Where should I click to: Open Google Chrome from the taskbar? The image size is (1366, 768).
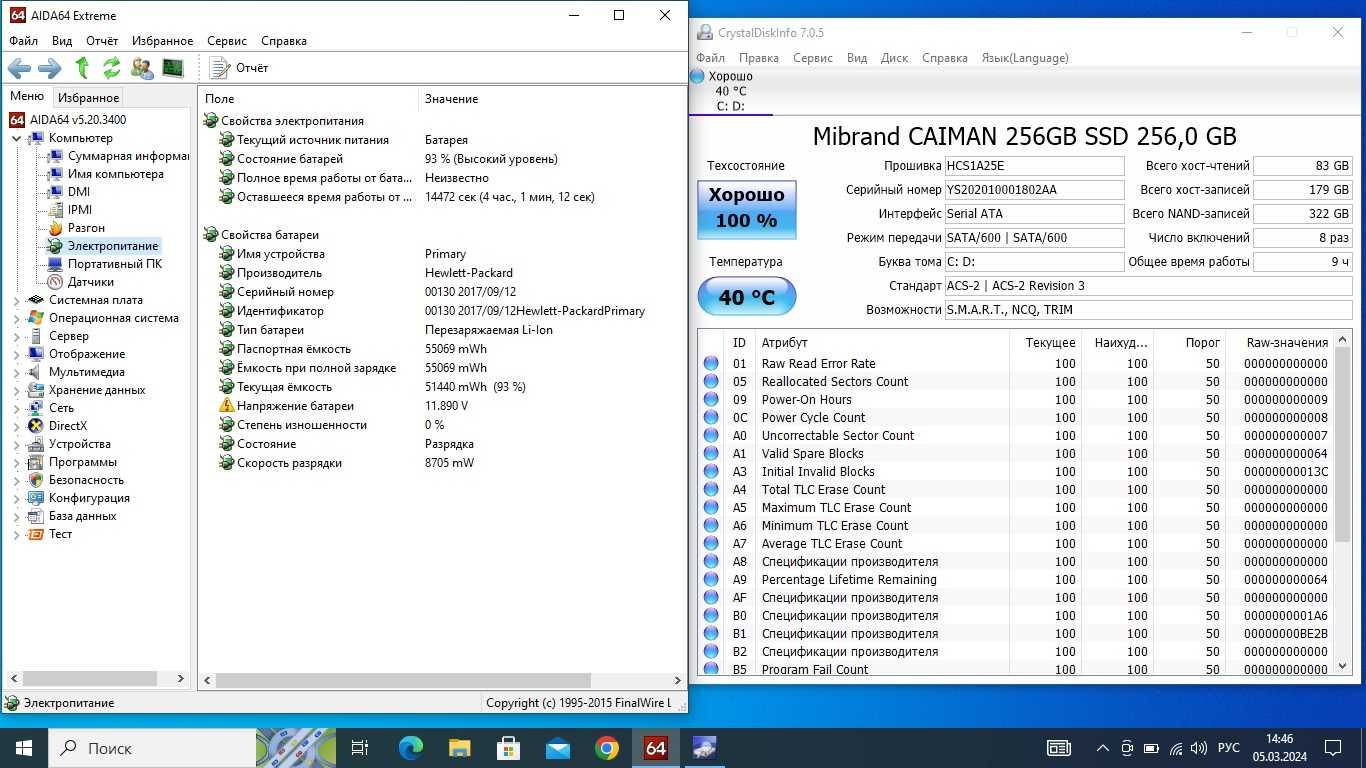pyautogui.click(x=606, y=748)
